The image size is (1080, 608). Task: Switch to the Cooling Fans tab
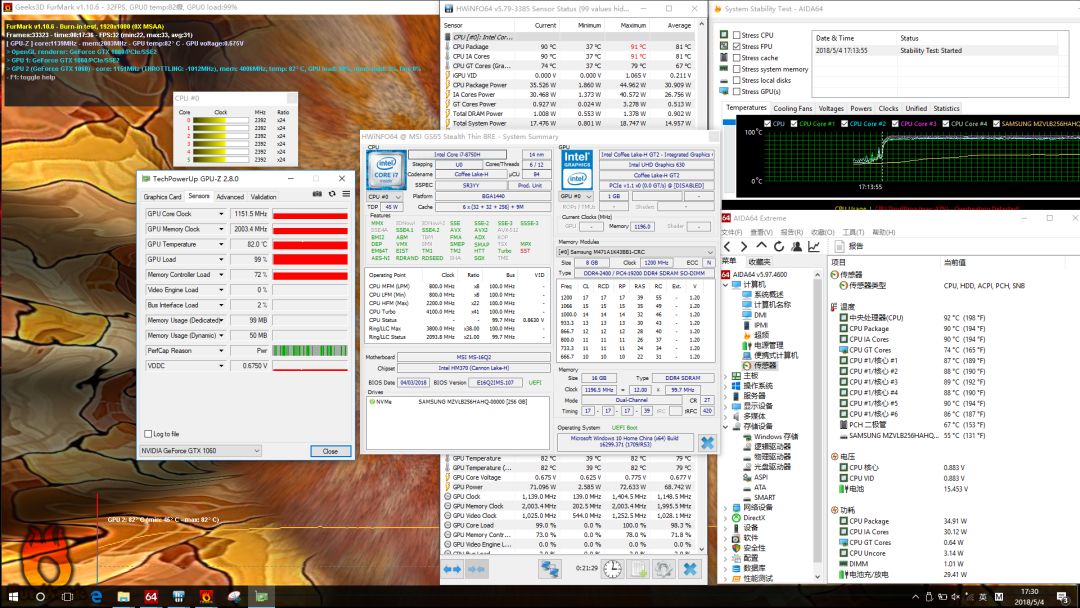(792, 108)
